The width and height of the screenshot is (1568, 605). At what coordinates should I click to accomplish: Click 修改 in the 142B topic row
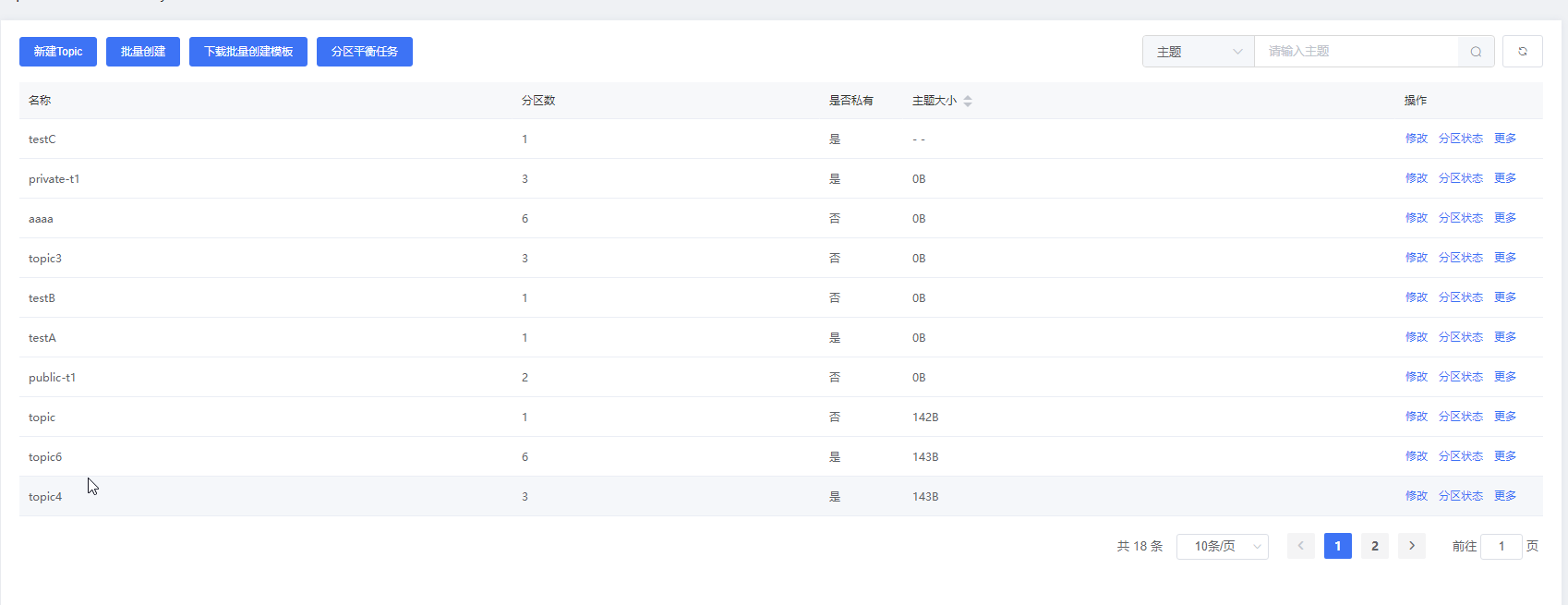click(x=1417, y=417)
